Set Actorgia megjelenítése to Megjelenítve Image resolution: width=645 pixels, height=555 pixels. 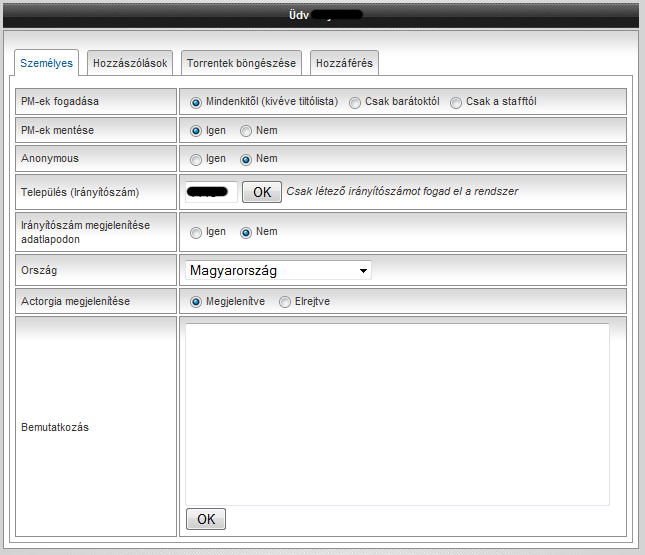pos(196,302)
